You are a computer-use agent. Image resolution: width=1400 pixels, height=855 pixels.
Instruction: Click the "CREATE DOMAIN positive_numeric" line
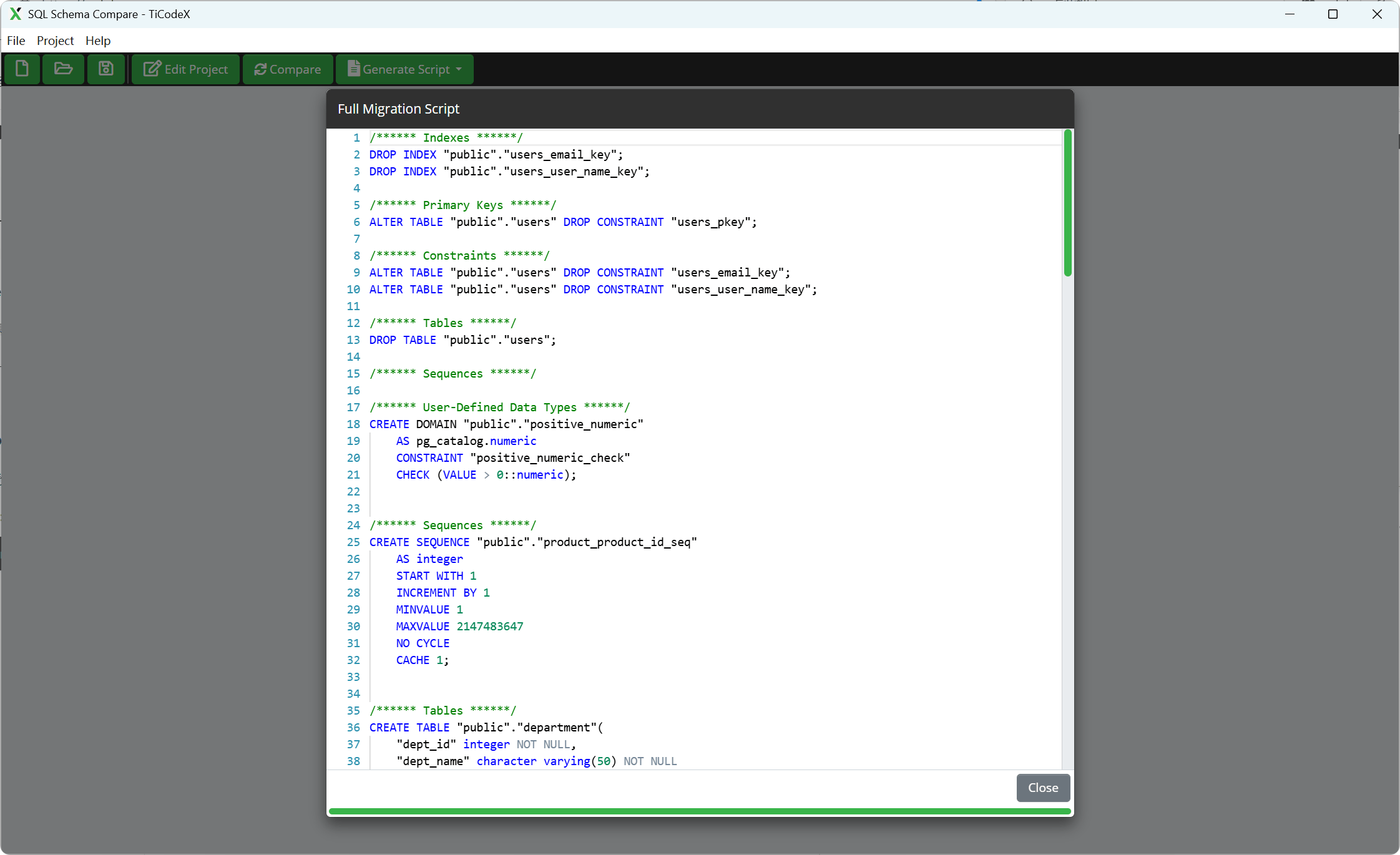click(x=506, y=424)
